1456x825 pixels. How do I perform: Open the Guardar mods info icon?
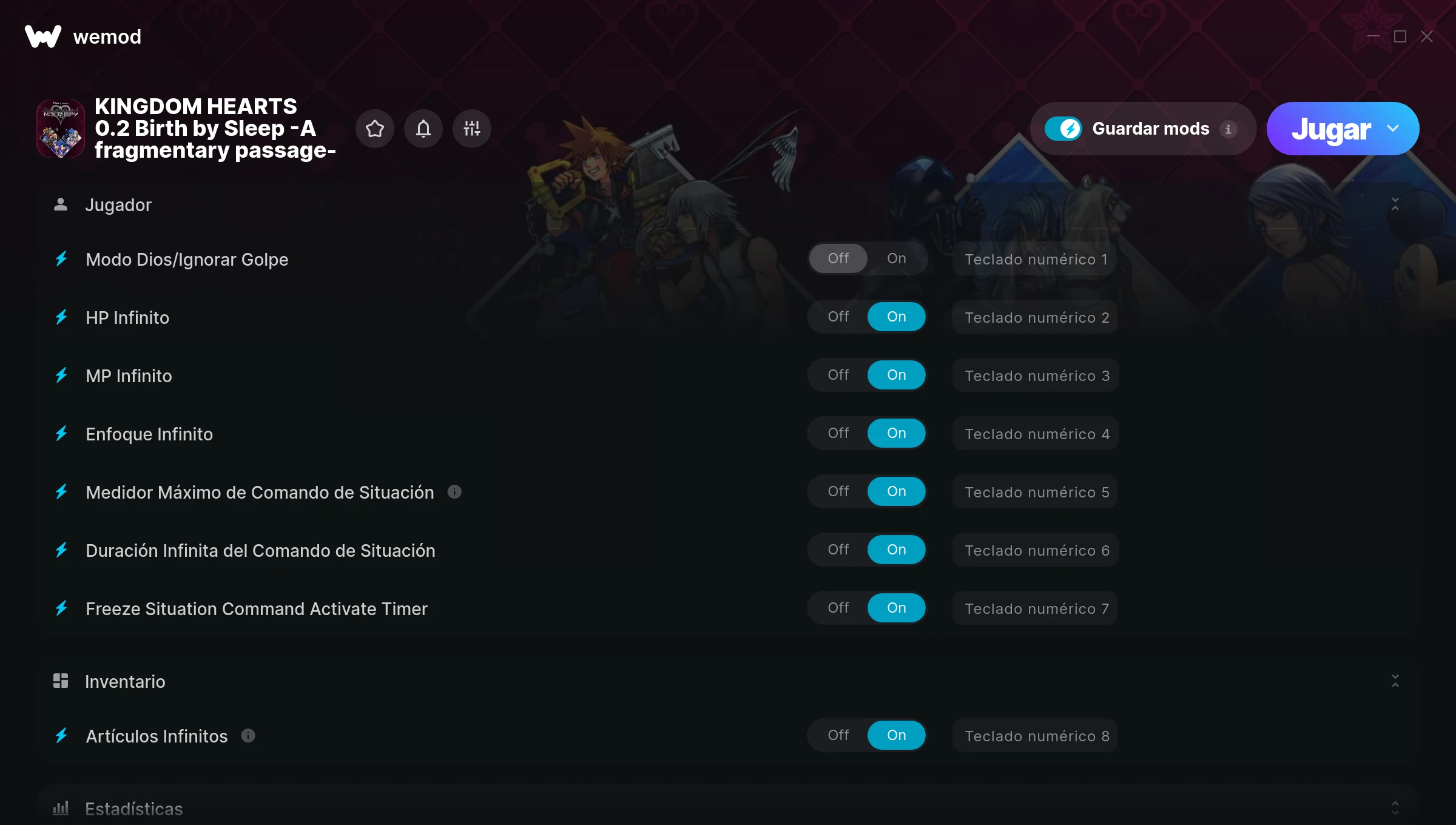point(1228,129)
